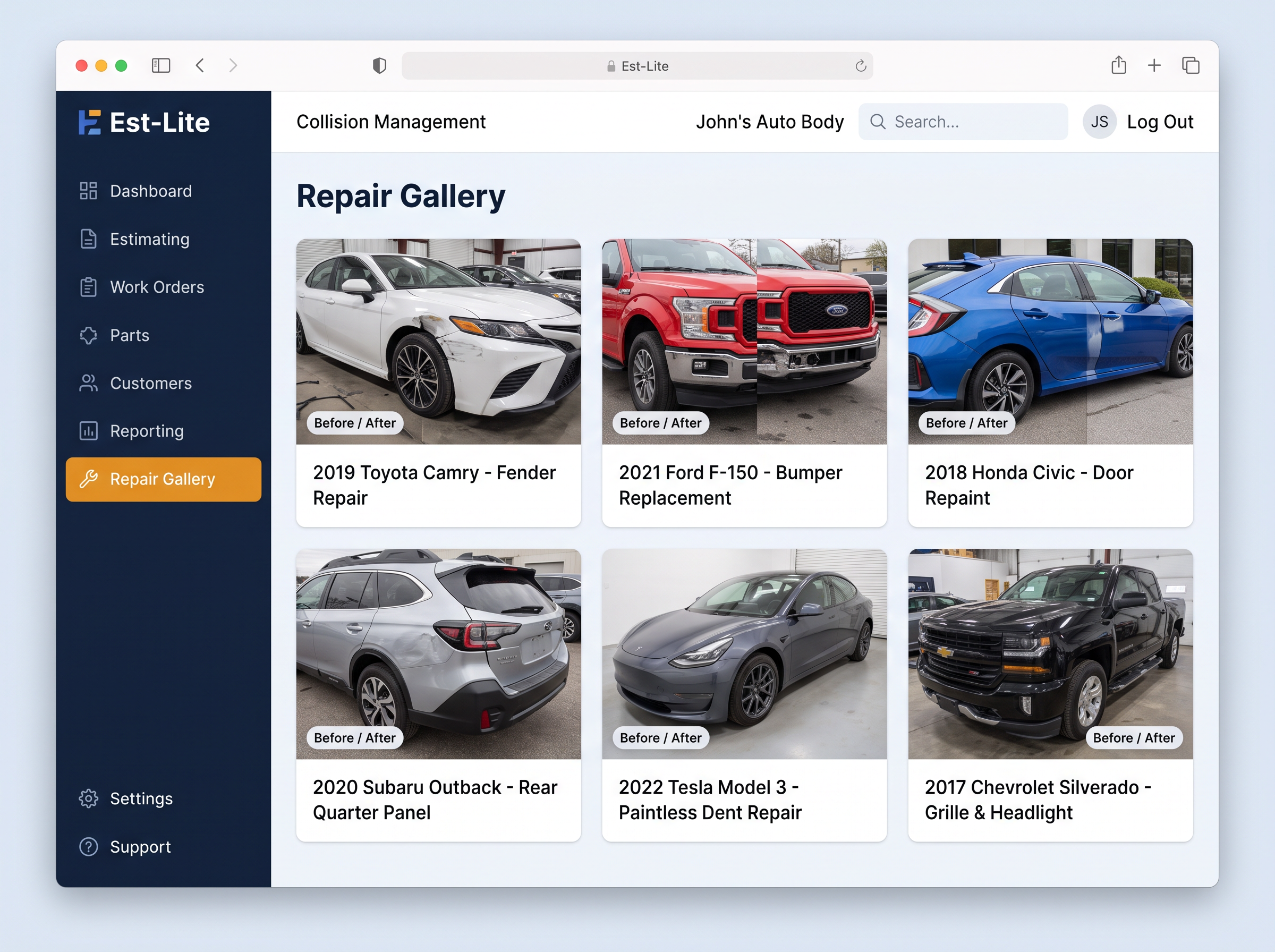Go back with the browser back arrow
The height and width of the screenshot is (952, 1275).
point(200,66)
